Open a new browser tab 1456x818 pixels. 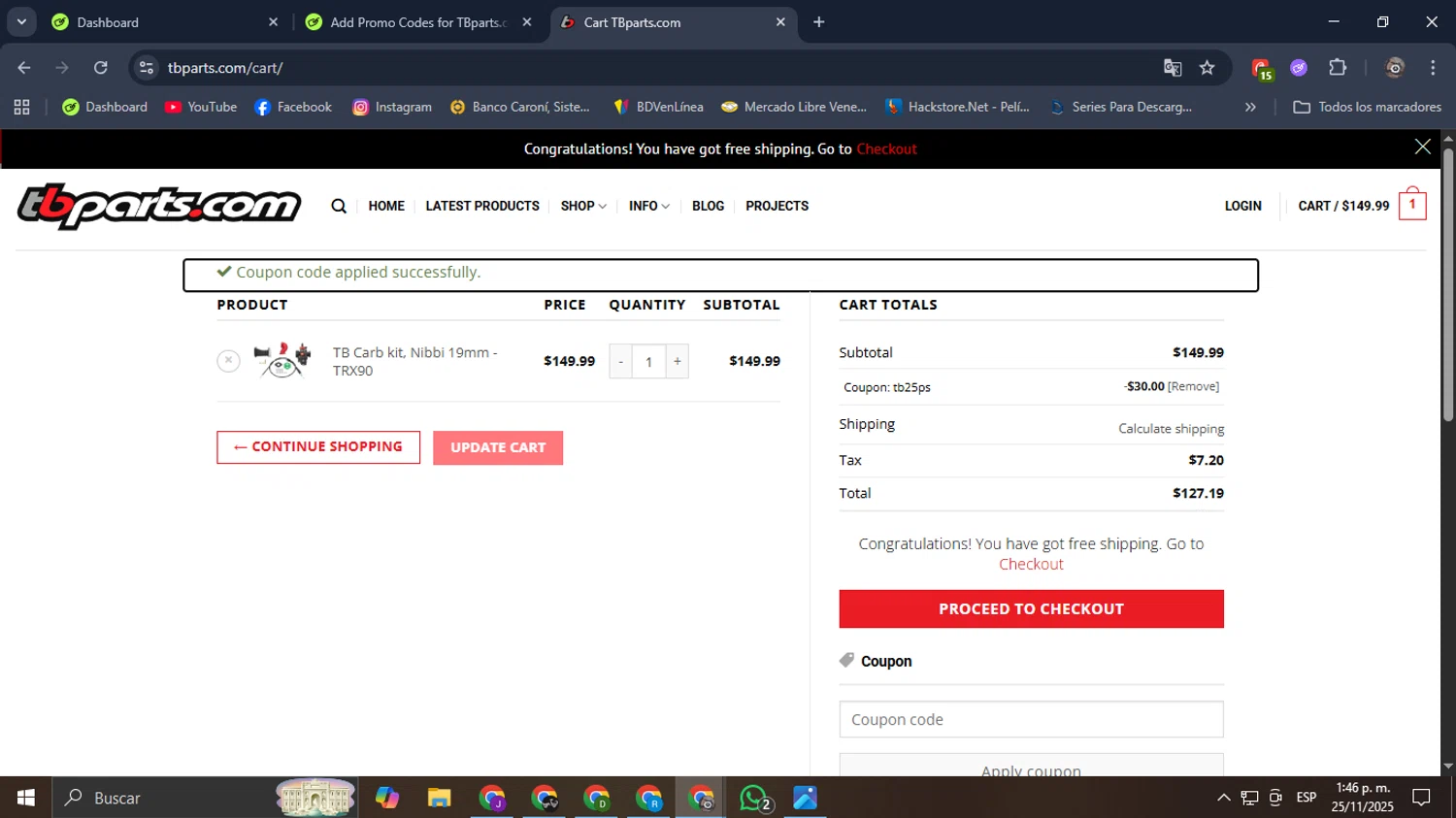pyautogui.click(x=819, y=21)
